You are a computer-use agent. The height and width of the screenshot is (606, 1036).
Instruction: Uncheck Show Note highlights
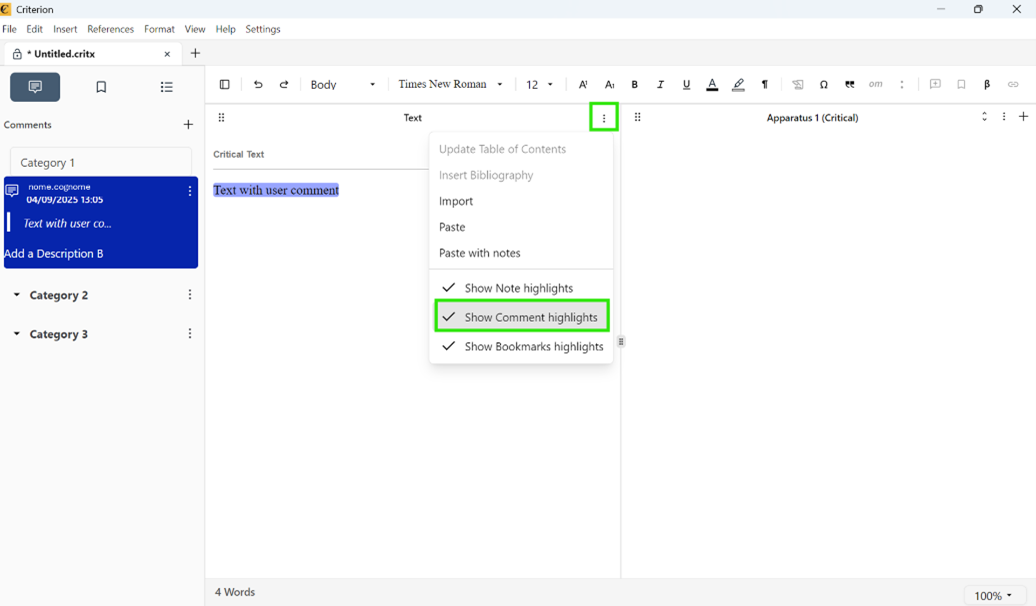(519, 288)
